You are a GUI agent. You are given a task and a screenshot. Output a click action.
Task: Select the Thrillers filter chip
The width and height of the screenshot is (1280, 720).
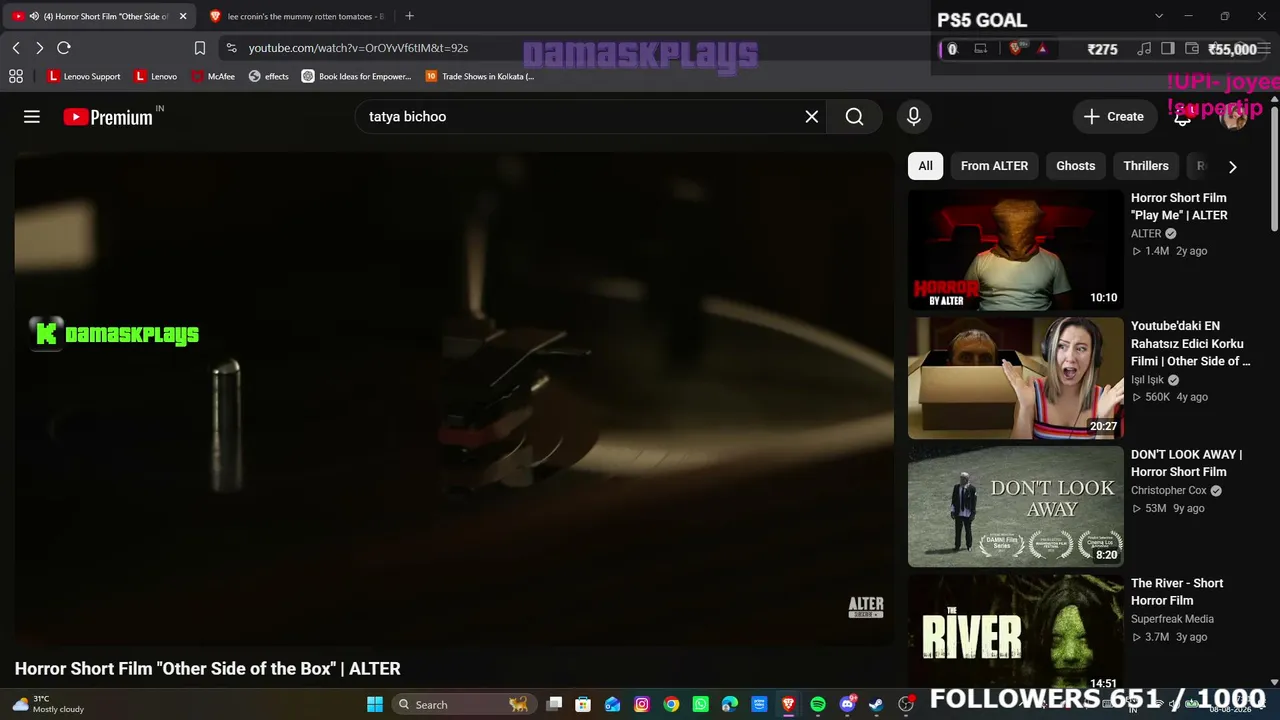1146,166
